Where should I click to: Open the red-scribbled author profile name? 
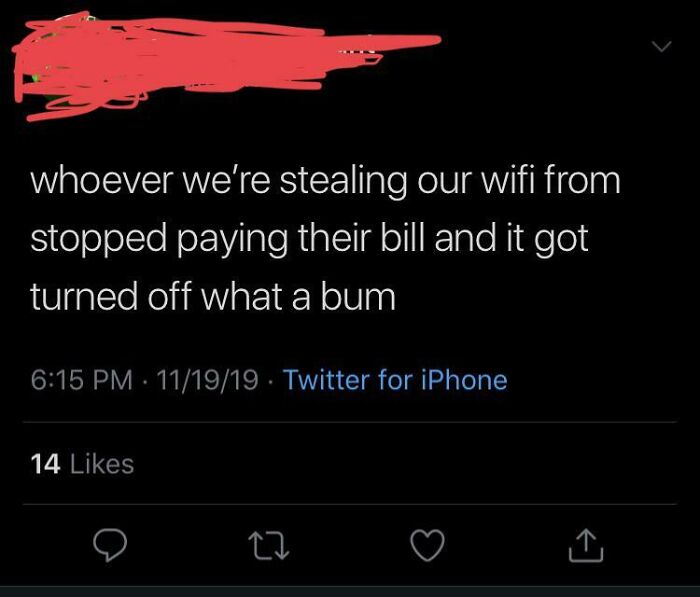coord(250,42)
